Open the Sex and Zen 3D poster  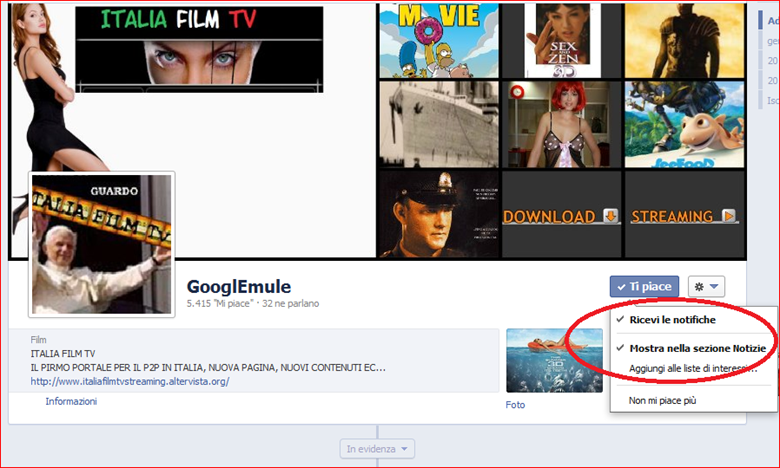click(x=562, y=40)
